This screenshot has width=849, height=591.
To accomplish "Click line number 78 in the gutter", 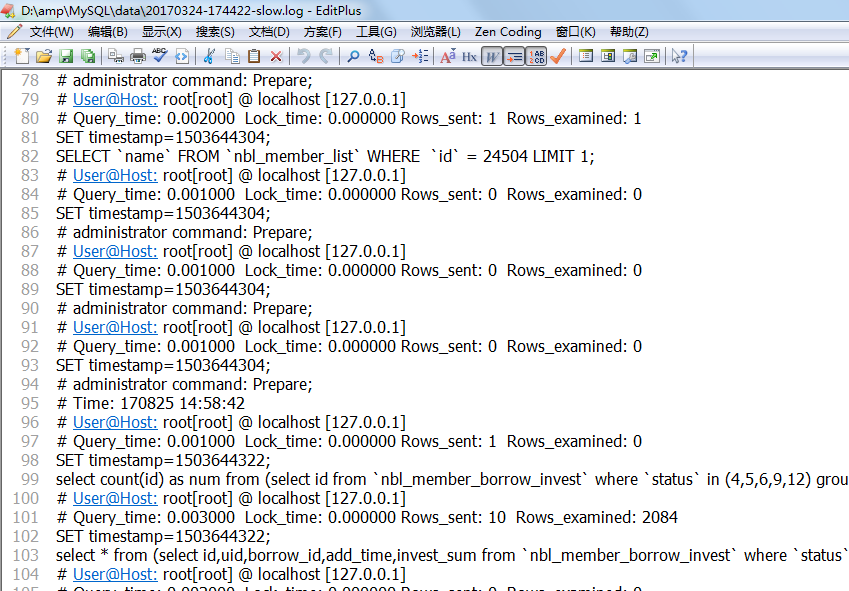I will point(30,81).
